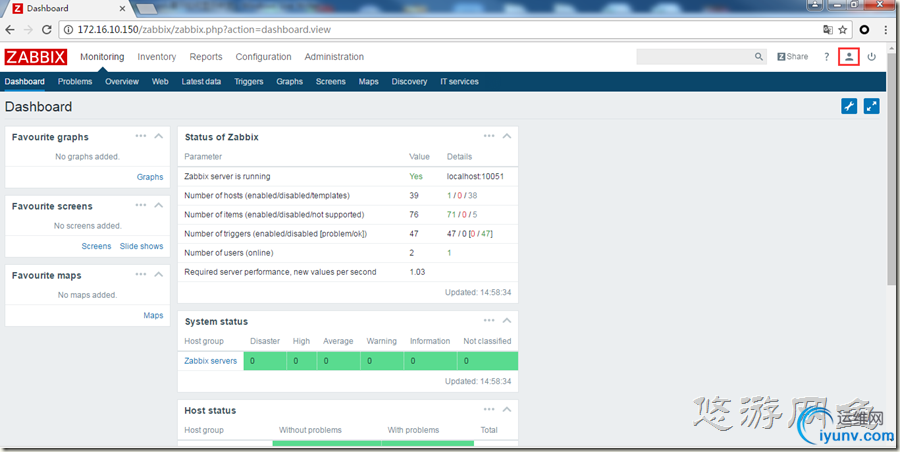Go to Problems submenu
The height and width of the screenshot is (452, 900).
point(75,82)
